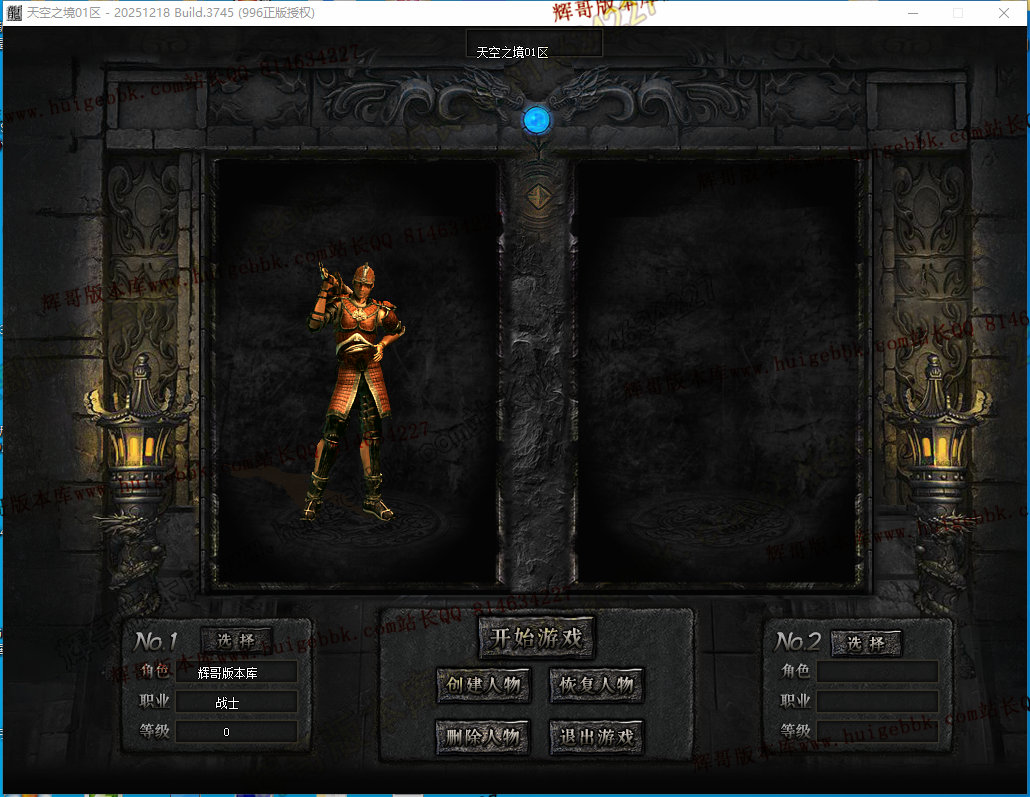The width and height of the screenshot is (1030, 797).
Task: Click the No.1 职业 field showing 战士
Action: click(x=236, y=703)
